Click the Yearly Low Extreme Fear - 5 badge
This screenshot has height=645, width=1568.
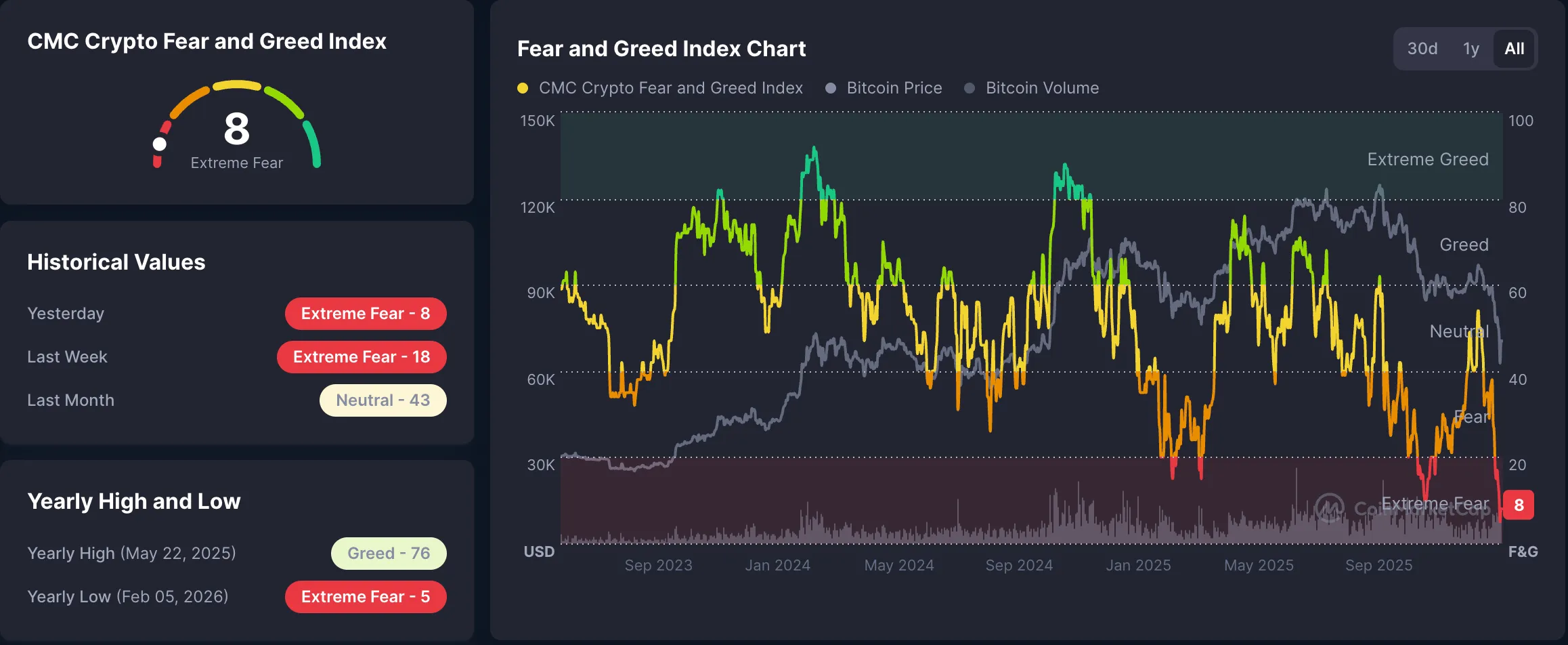[366, 597]
